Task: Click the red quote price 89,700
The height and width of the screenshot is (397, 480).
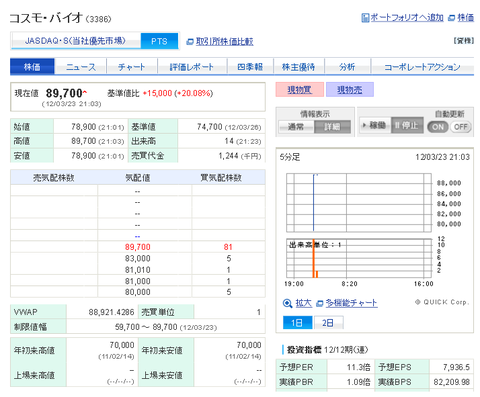Action: [x=138, y=247]
